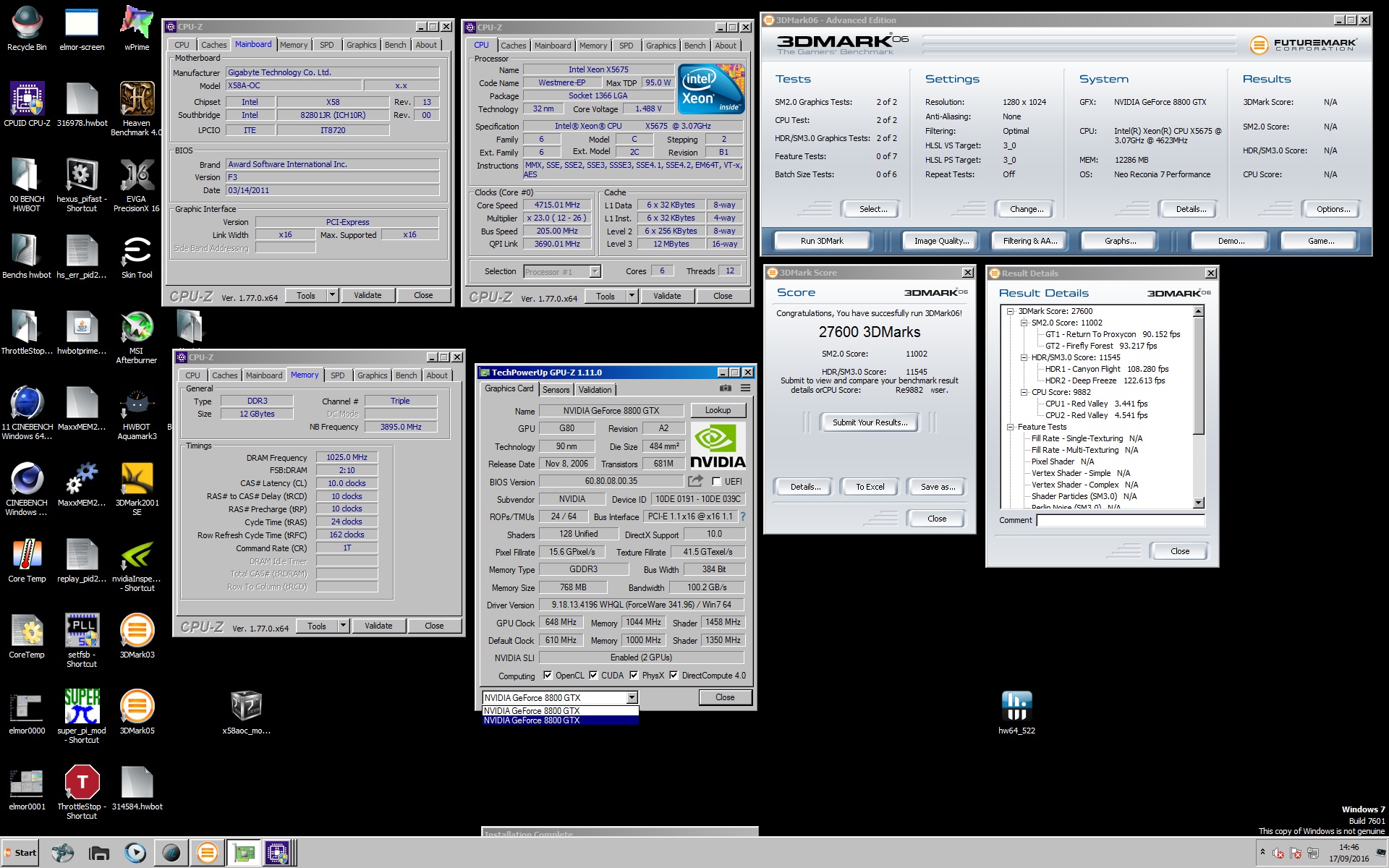
Task: Click the BIOS share/export arrow icon
Action: coord(695,481)
